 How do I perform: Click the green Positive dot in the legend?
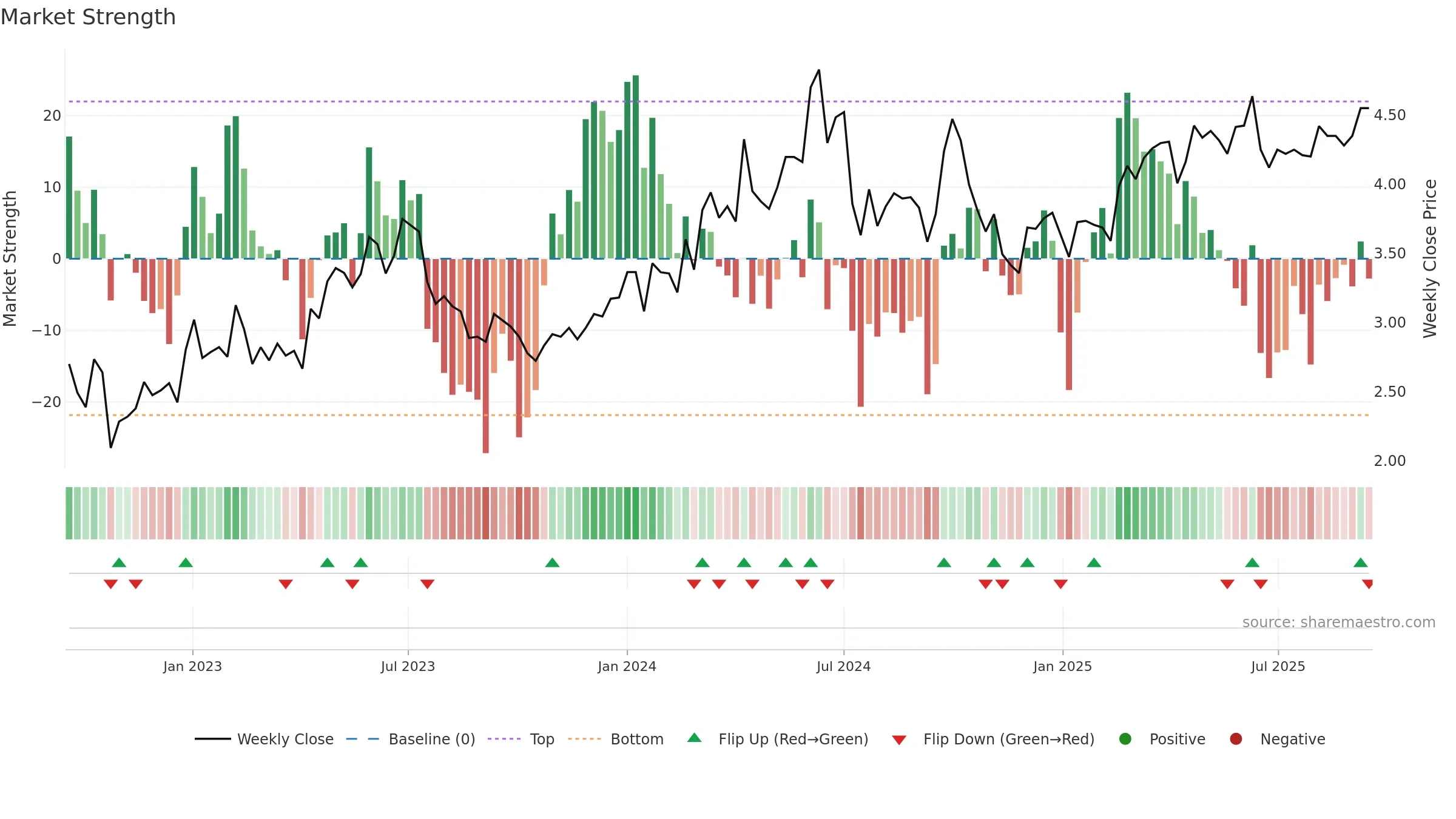1125,739
